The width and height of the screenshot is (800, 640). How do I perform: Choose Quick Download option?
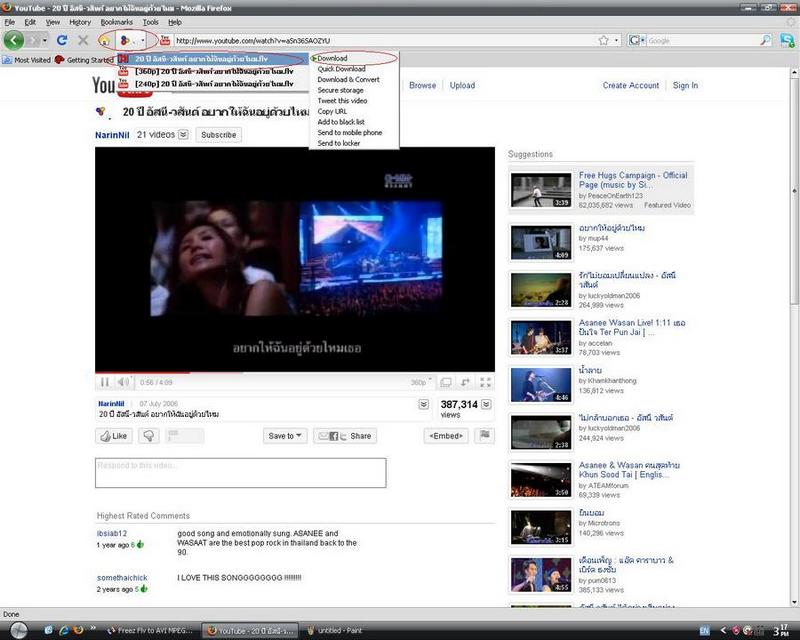click(341, 69)
